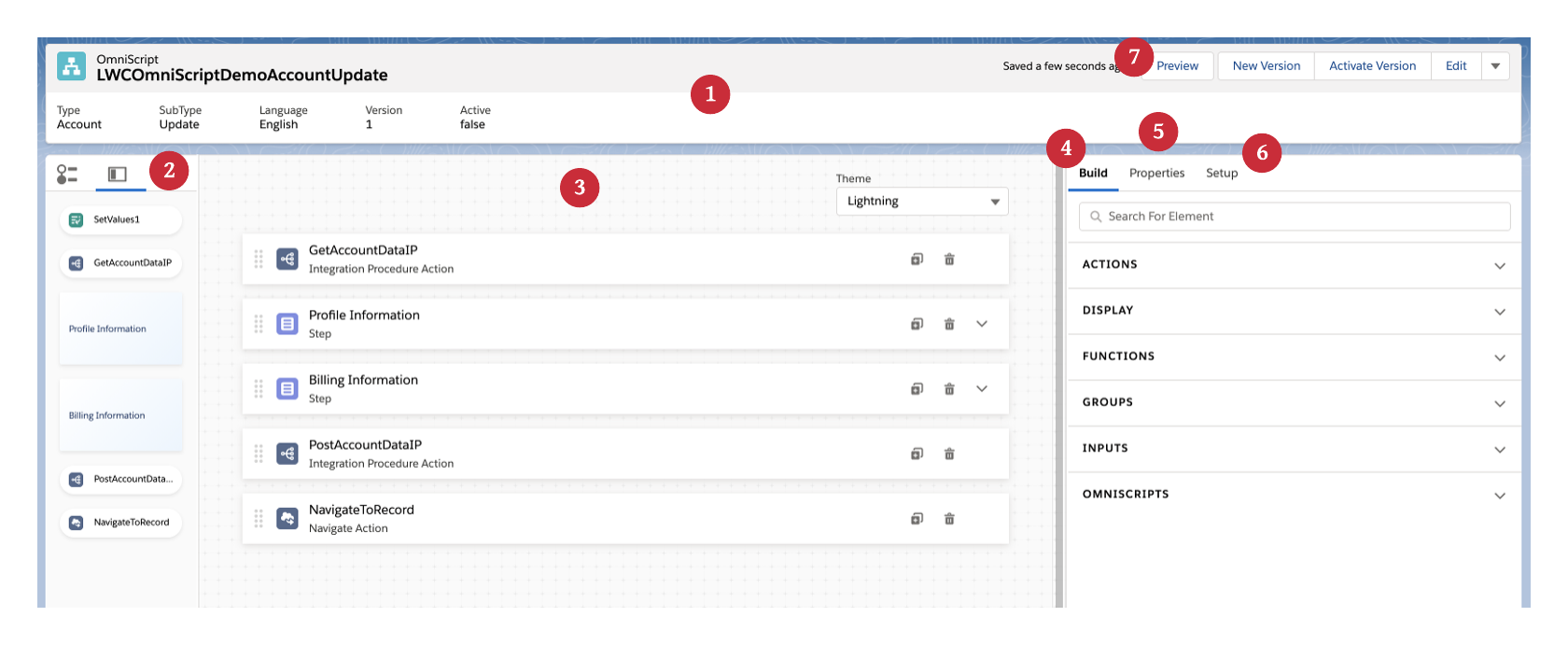Open the dropdown arrow next to Edit

point(1495,66)
